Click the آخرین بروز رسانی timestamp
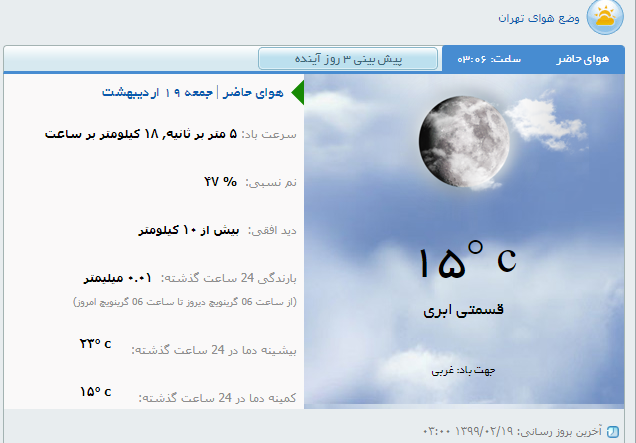This screenshot has height=443, width=636. 512,431
